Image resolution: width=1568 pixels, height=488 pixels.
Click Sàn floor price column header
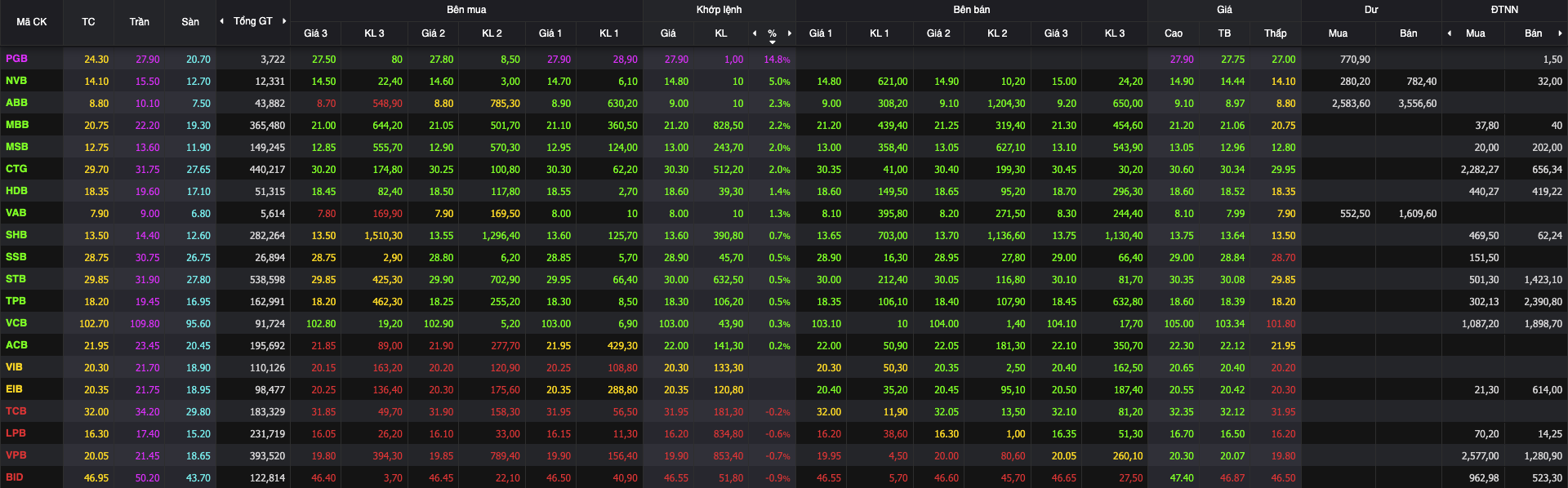pos(190,22)
